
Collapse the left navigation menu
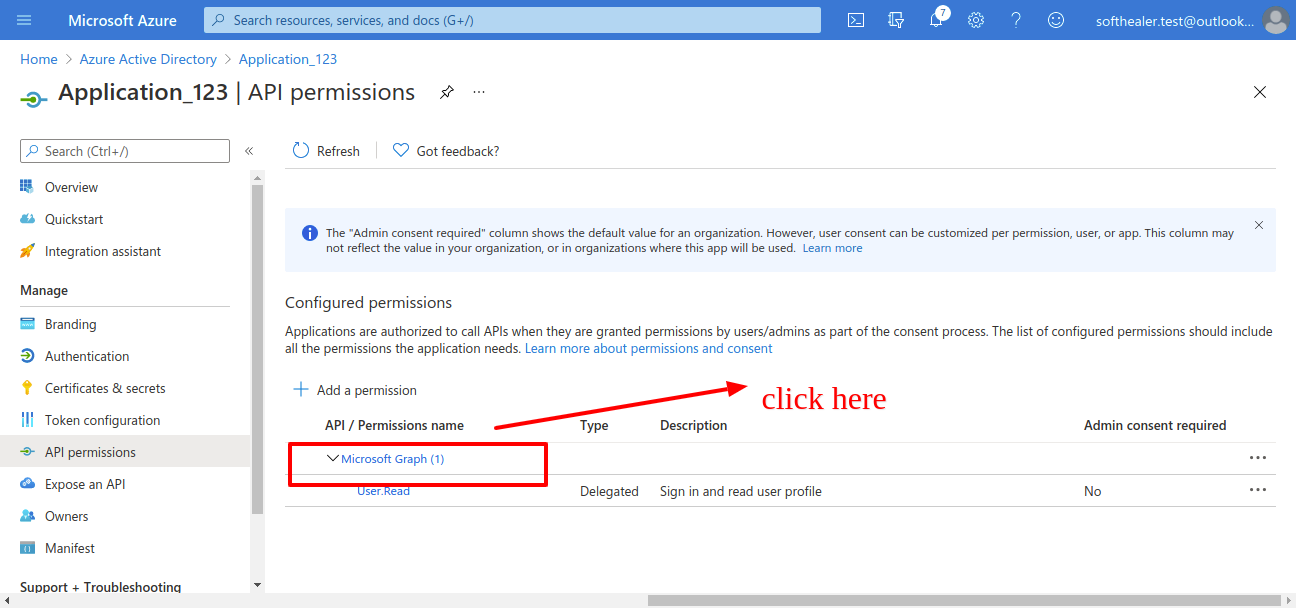point(249,151)
